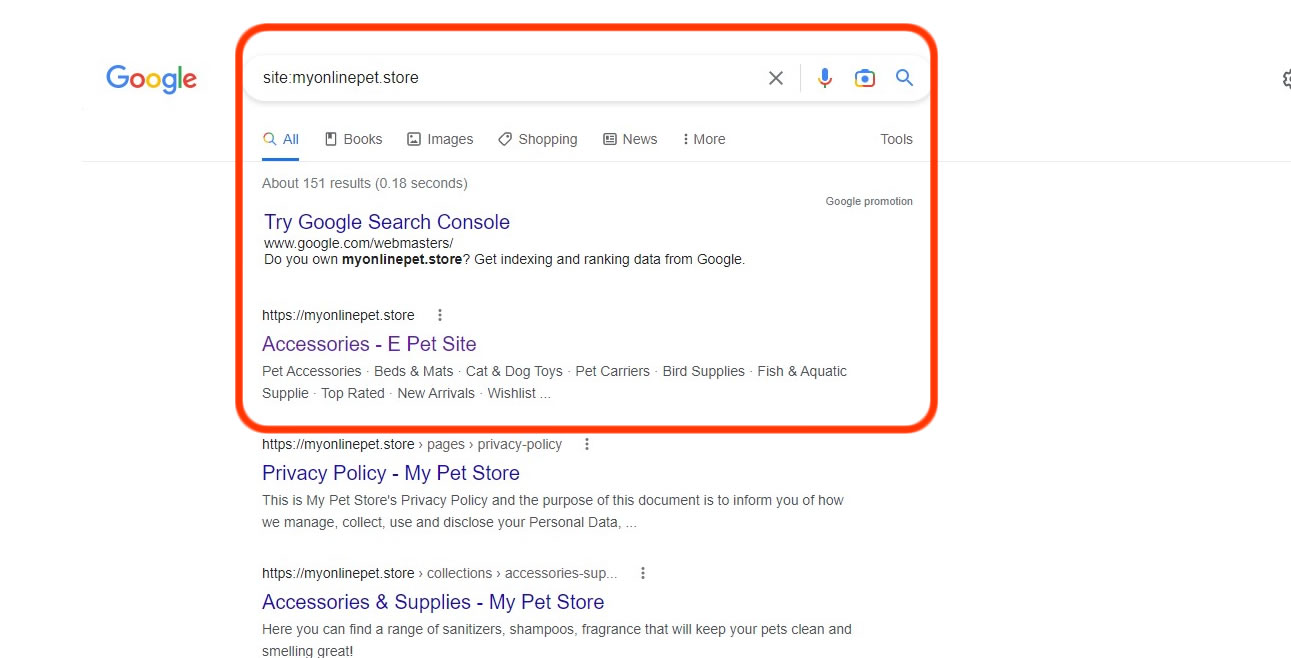Open Accessories & Supplies - My Pet Store result
Image resolution: width=1291 pixels, height=658 pixels.
point(433,602)
